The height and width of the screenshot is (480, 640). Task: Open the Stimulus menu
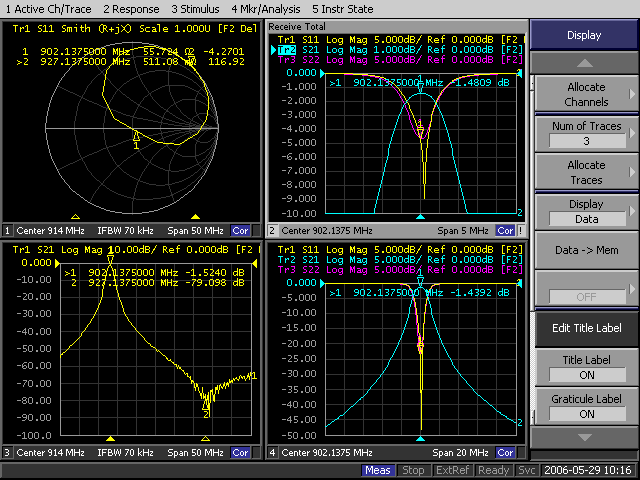pyautogui.click(x=195, y=9)
